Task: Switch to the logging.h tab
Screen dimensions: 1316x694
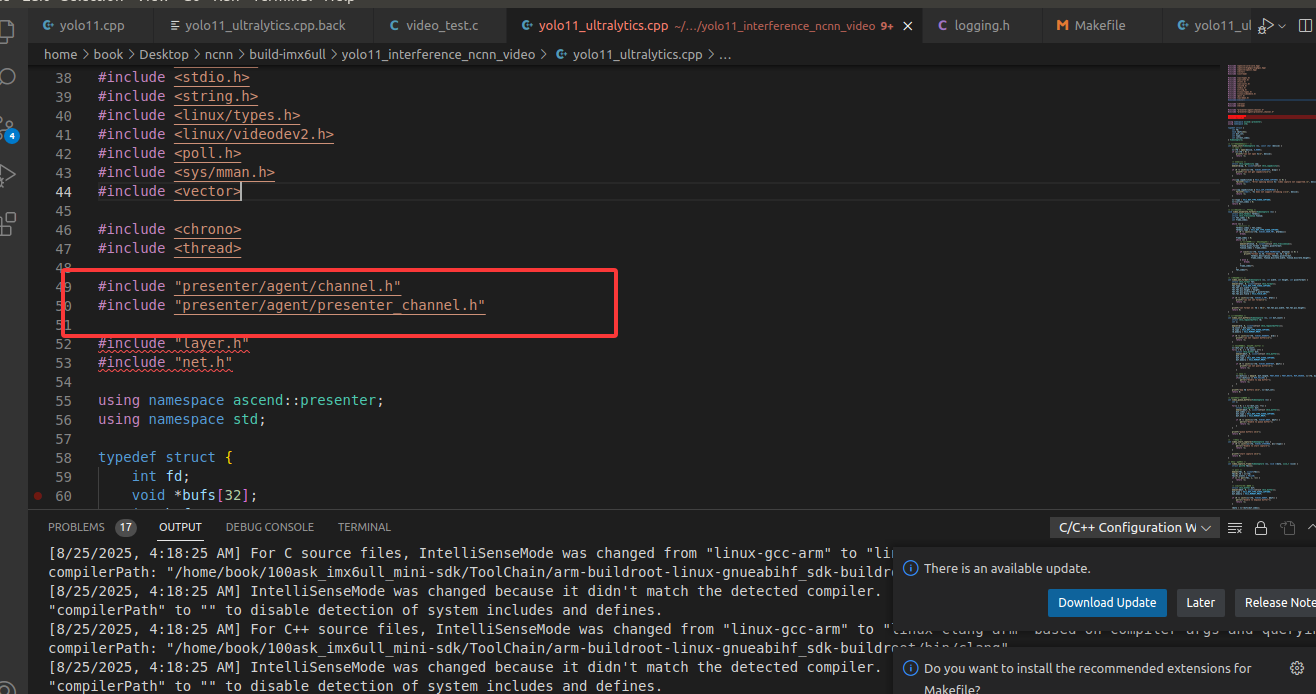Action: point(982,25)
